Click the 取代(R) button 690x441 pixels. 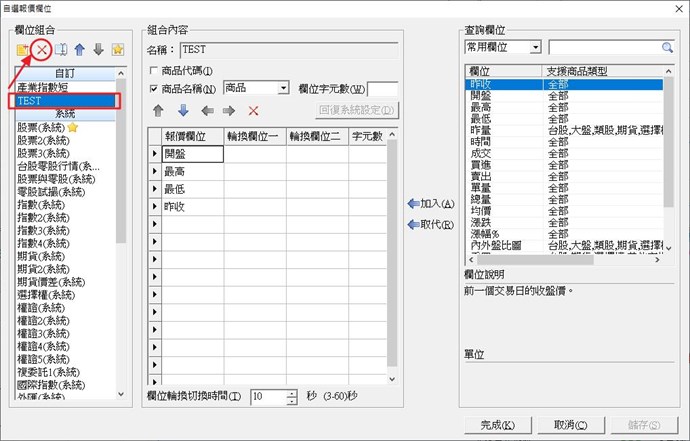click(431, 224)
